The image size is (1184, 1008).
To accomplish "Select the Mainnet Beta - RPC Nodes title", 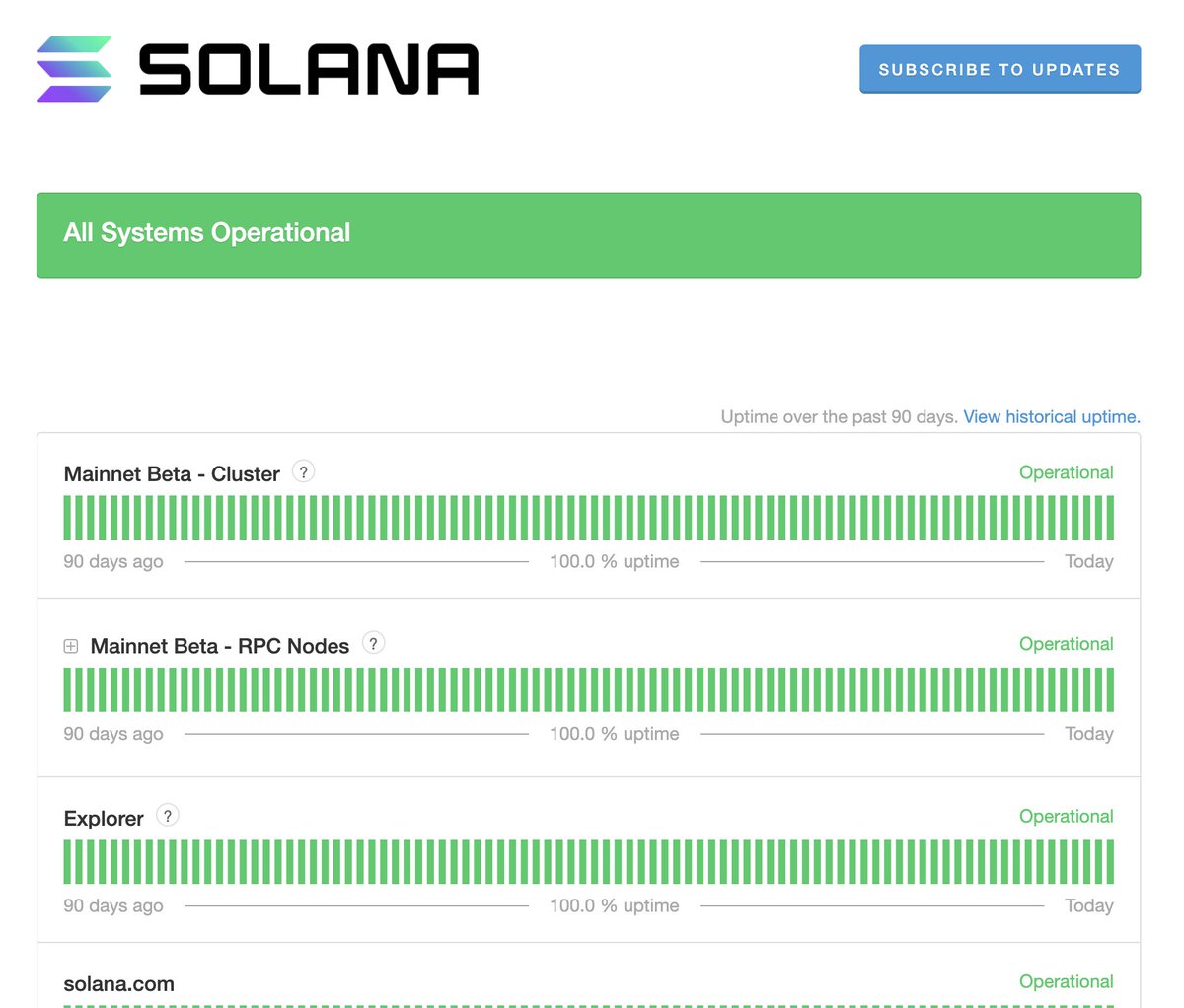I will 220,646.
